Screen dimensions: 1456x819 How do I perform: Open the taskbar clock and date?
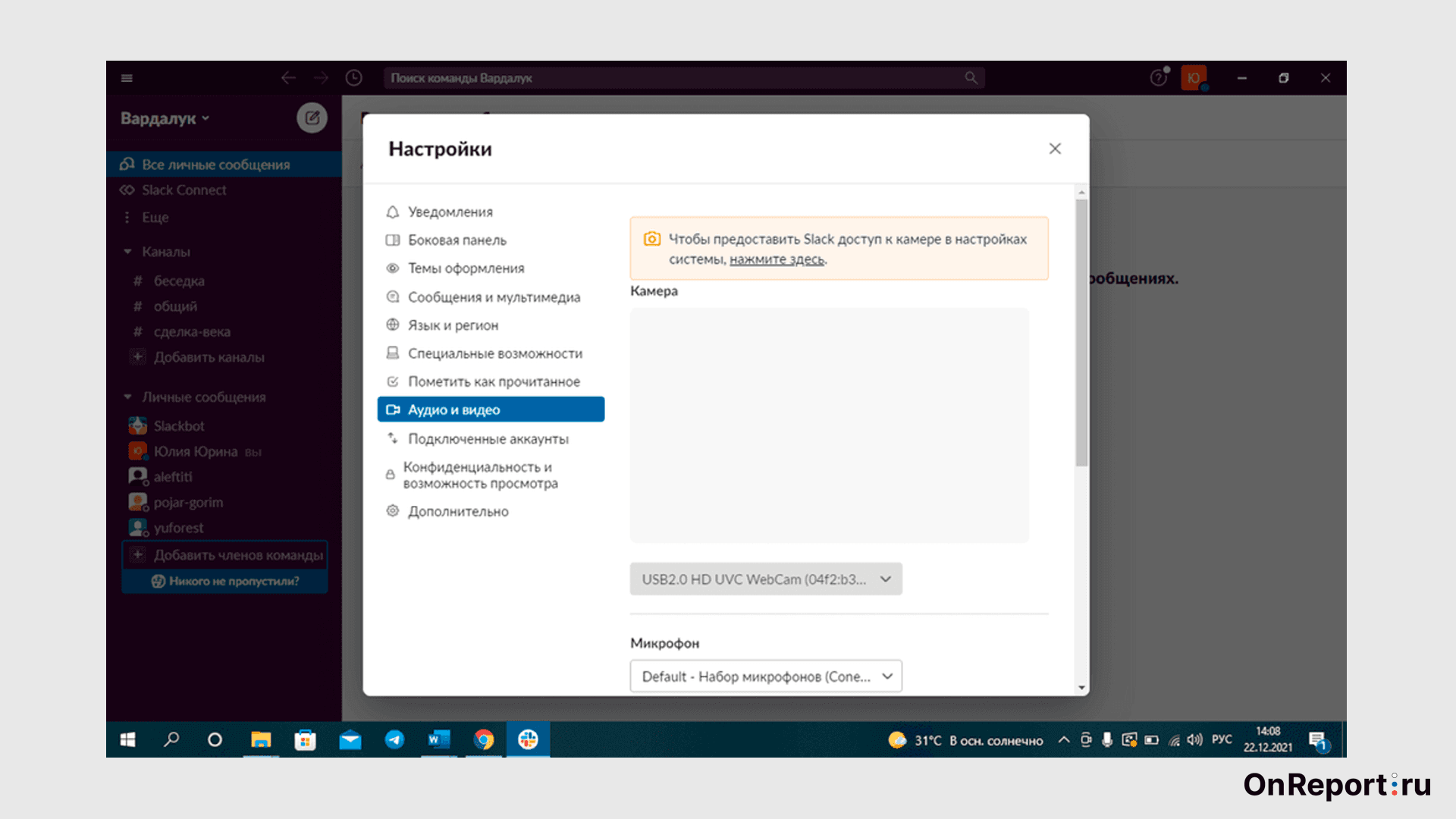(x=1267, y=739)
